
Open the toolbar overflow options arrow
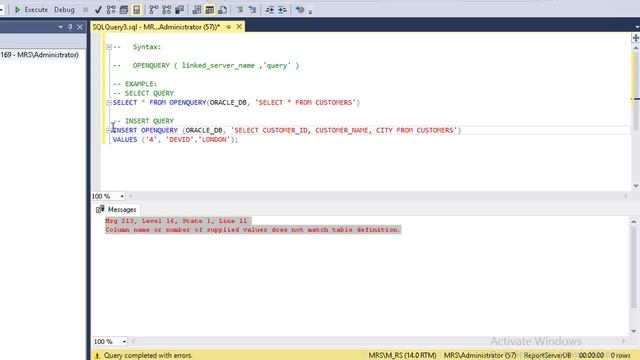pos(310,12)
